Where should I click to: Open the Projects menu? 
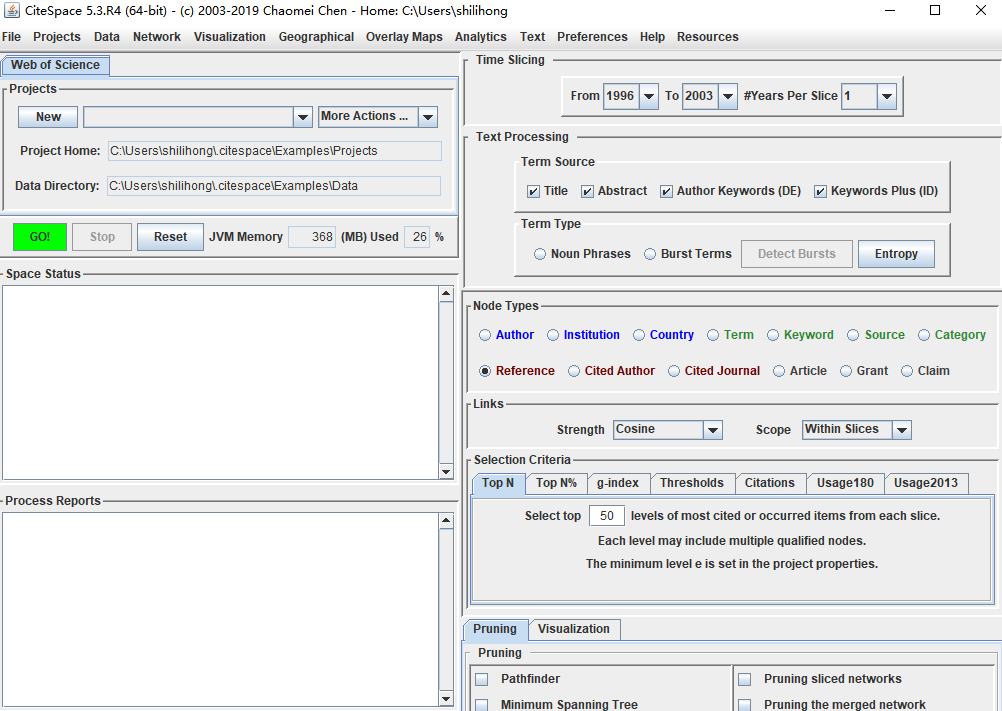click(57, 37)
